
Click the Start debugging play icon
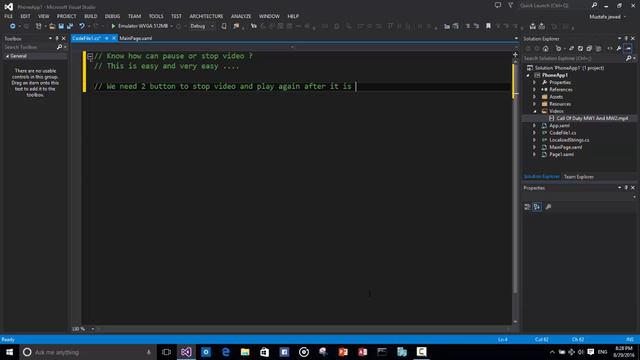tap(113, 26)
